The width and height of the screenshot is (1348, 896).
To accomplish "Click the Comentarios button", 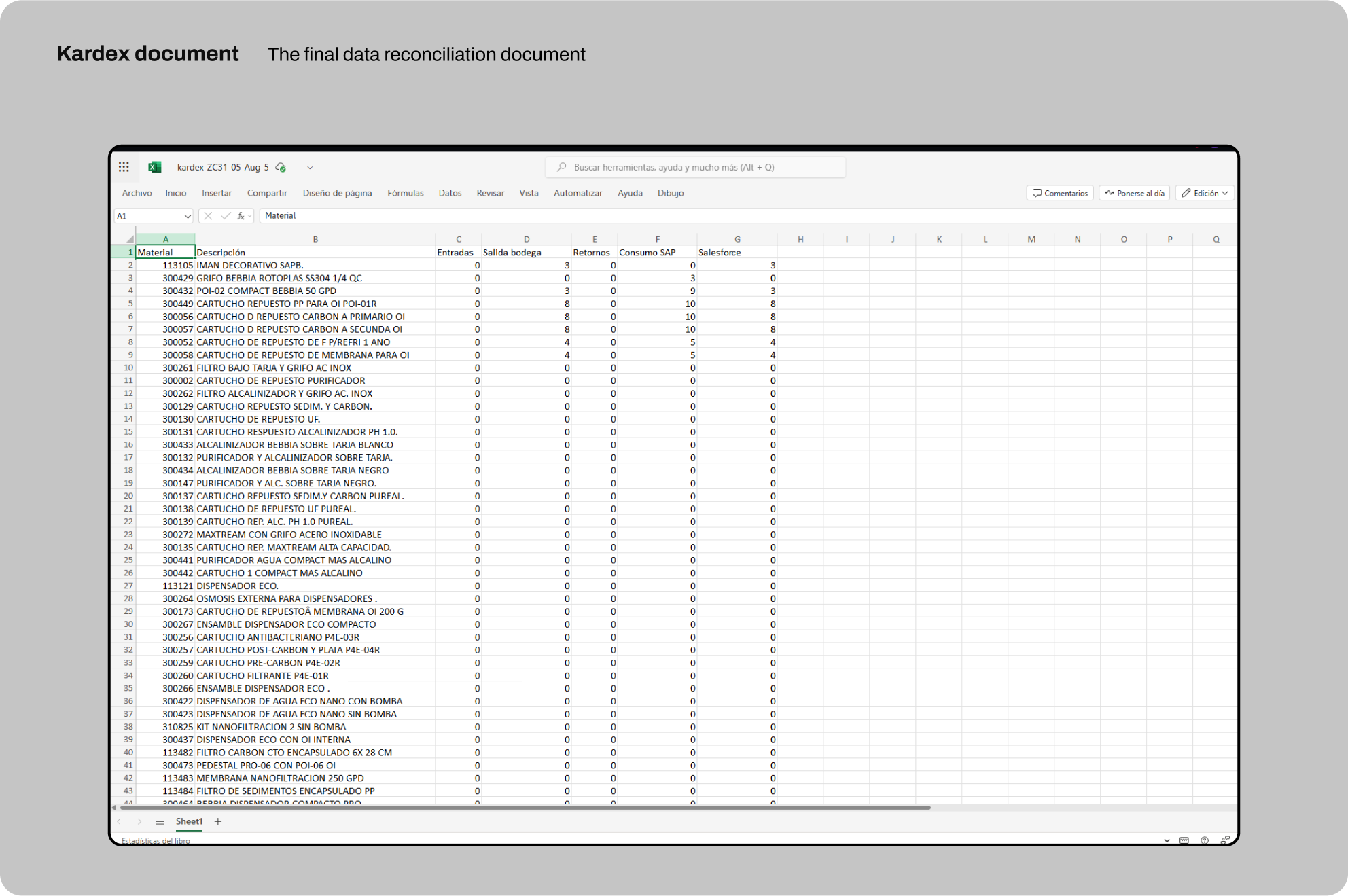I will click(x=1060, y=193).
